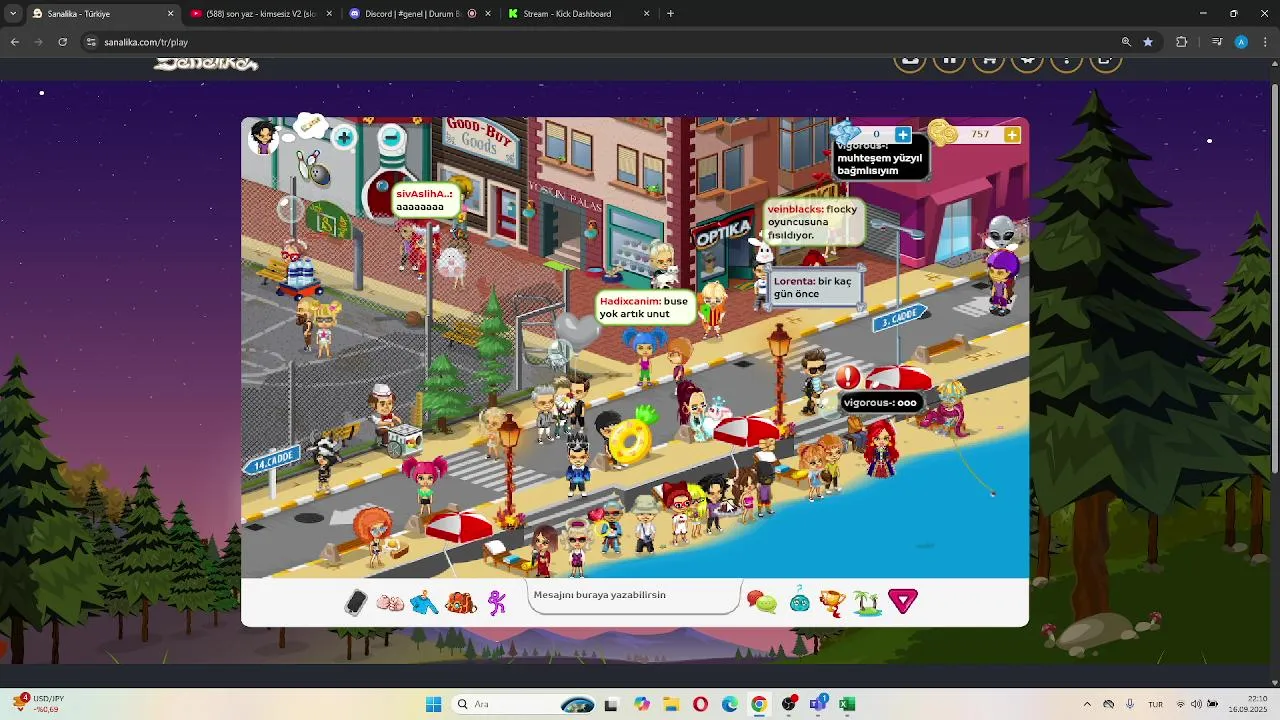Open Excel from the taskbar
This screenshot has width=1280, height=720.
coord(847,704)
